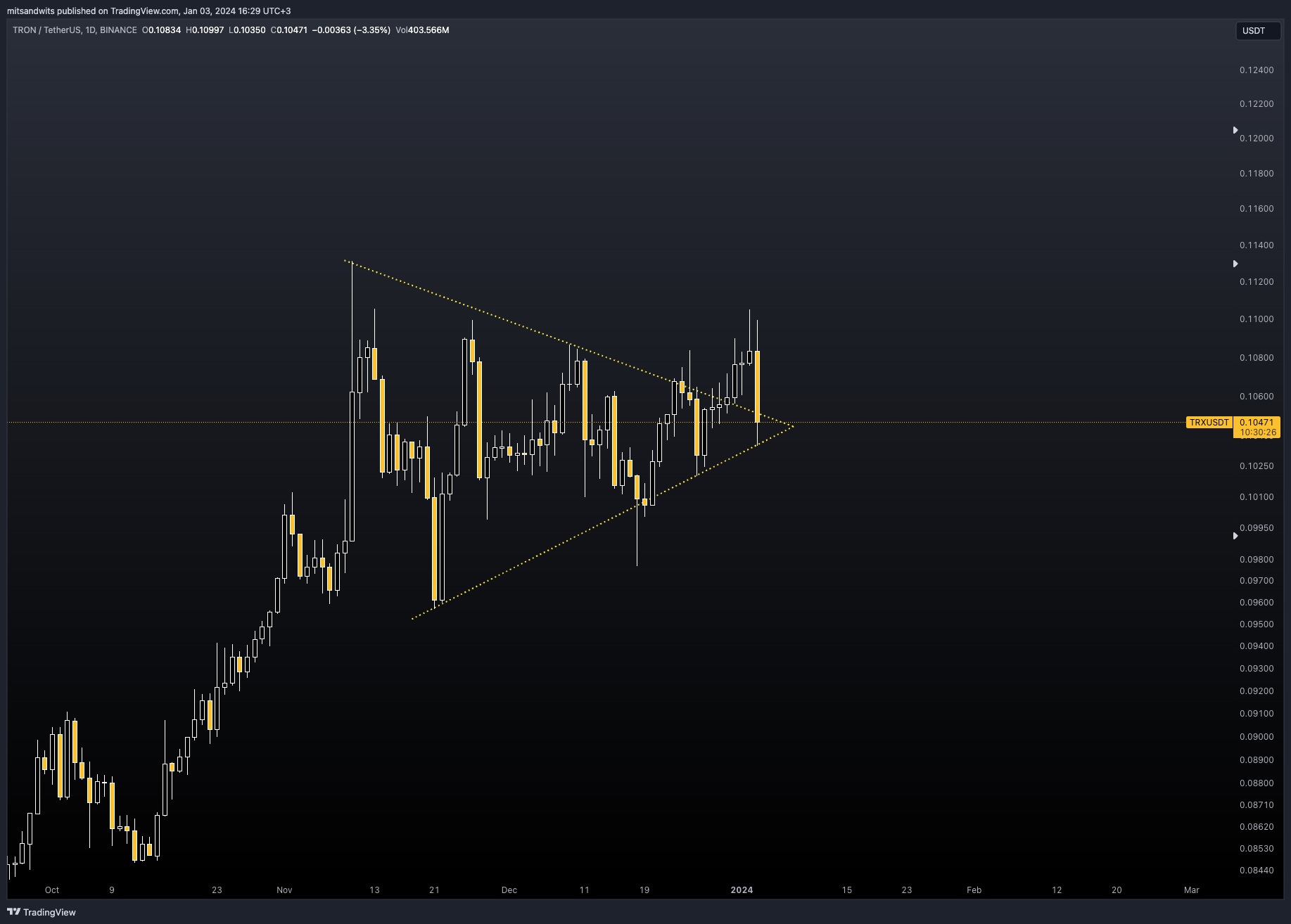Screen dimensions: 1291x924
Task: Click the 0.12400 price axis label
Action: coord(1257,70)
